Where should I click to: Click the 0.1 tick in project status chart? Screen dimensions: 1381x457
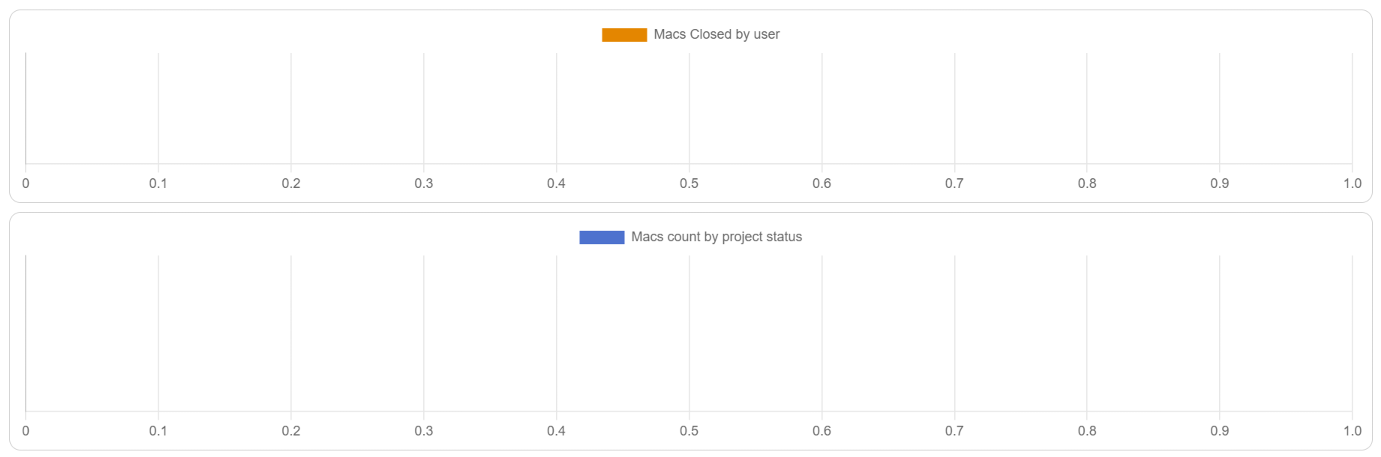coord(158,431)
